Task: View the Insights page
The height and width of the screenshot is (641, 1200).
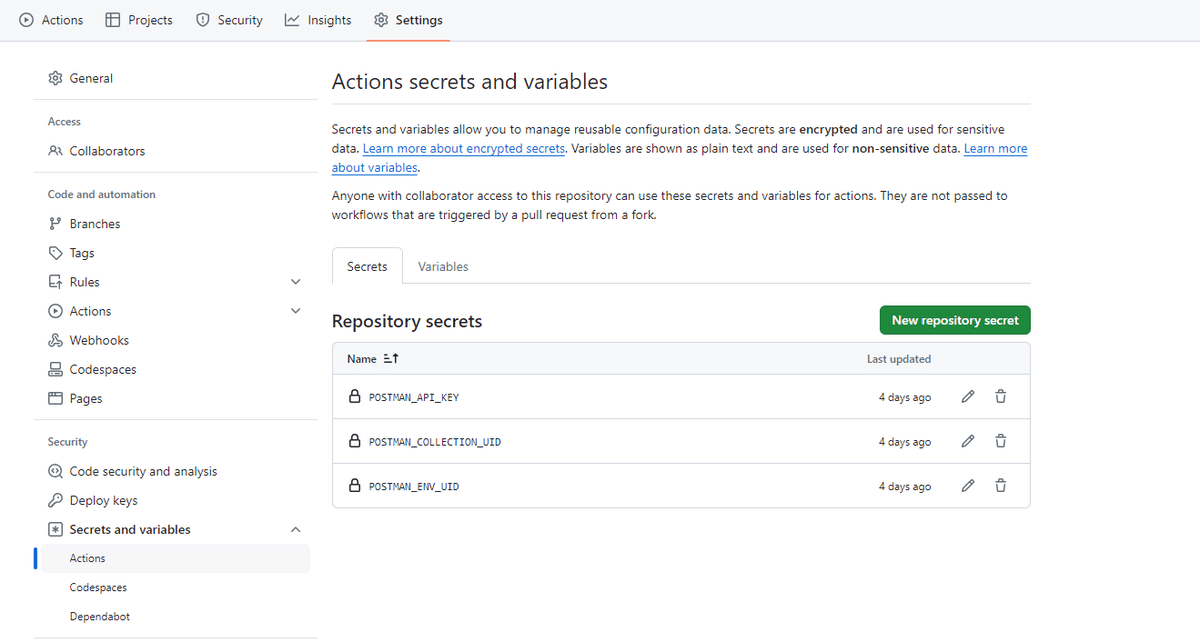Action: [x=317, y=19]
